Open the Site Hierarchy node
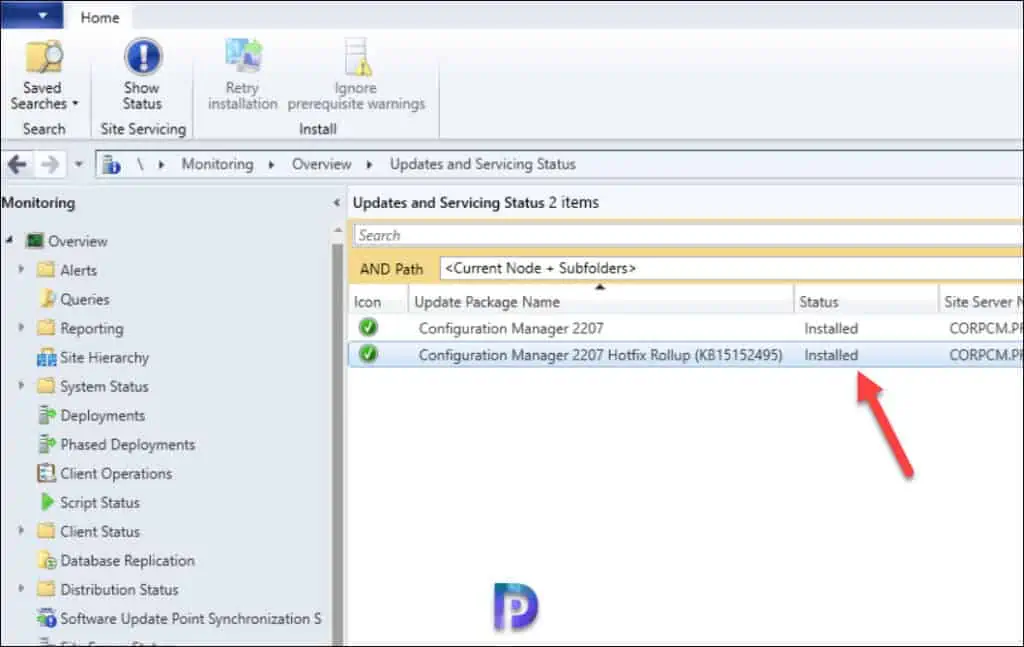This screenshot has width=1024, height=647. (93, 357)
